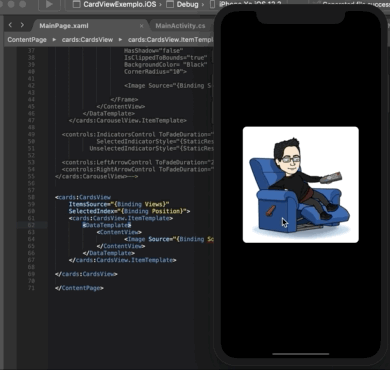Click line number 62 in the gutter

click(x=31, y=225)
